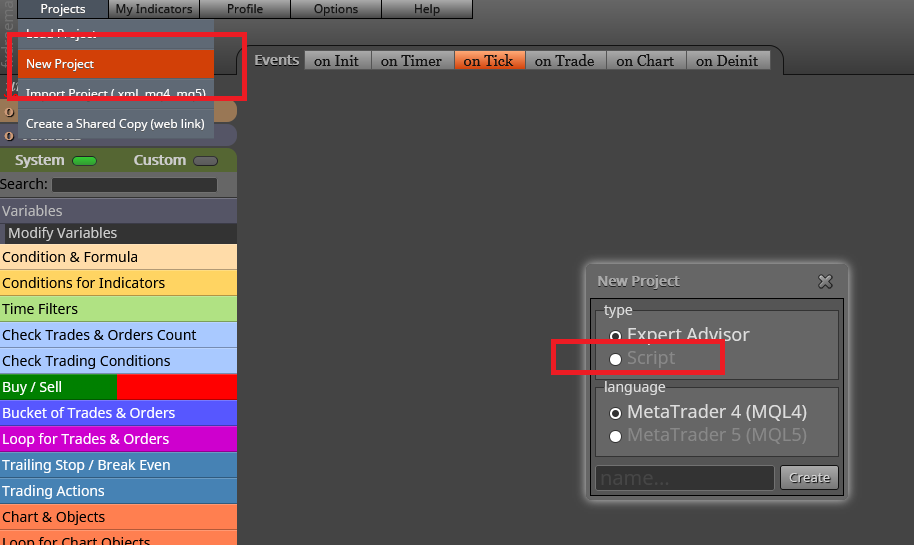Expand the Variables category
The image size is (914, 545).
(x=118, y=210)
